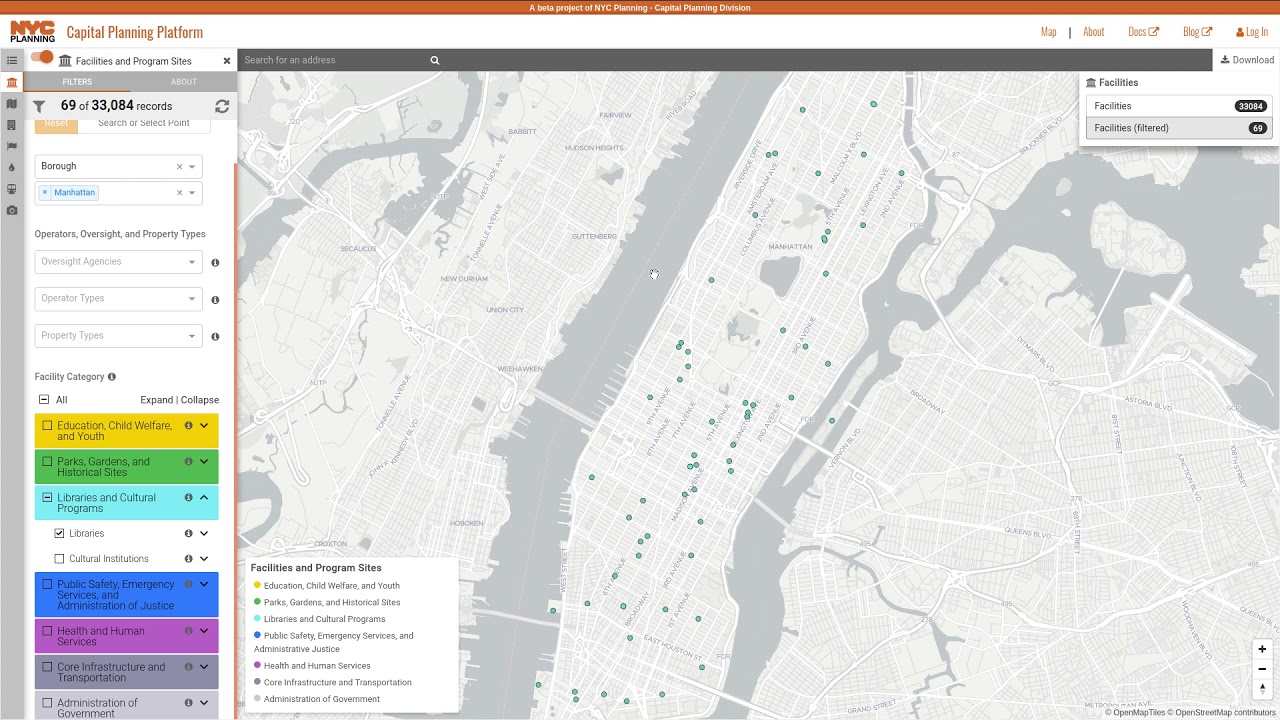Click the Health and Human Services color band
This screenshot has height=720, width=1280.
126,636
